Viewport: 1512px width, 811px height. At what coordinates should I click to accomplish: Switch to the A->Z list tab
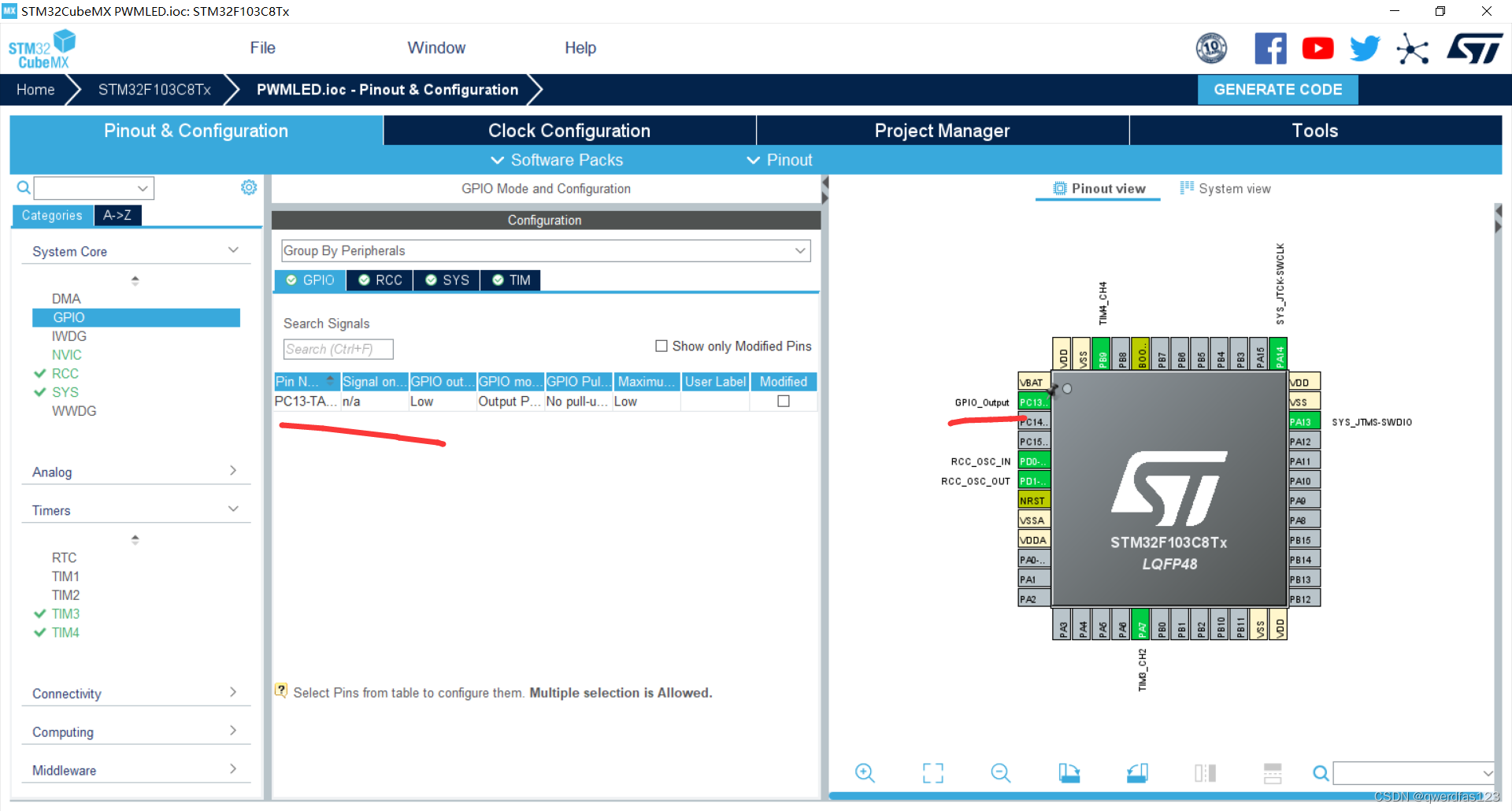pos(117,215)
